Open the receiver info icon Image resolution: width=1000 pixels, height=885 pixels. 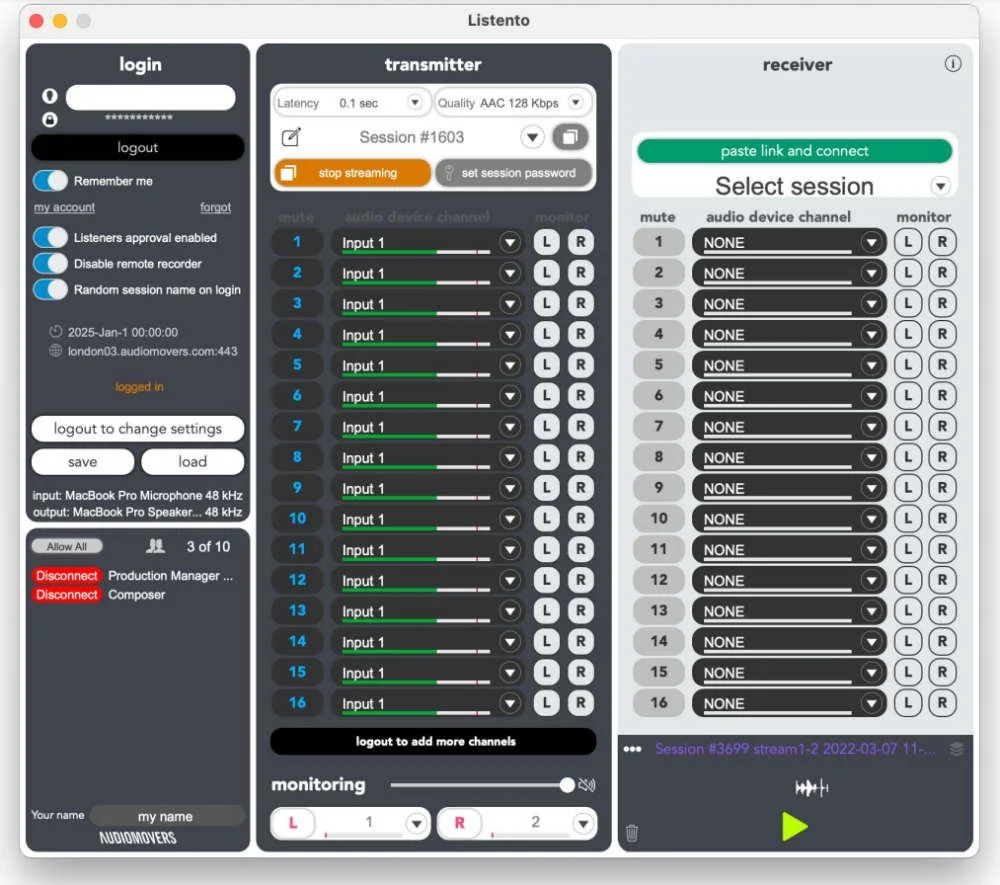(953, 64)
